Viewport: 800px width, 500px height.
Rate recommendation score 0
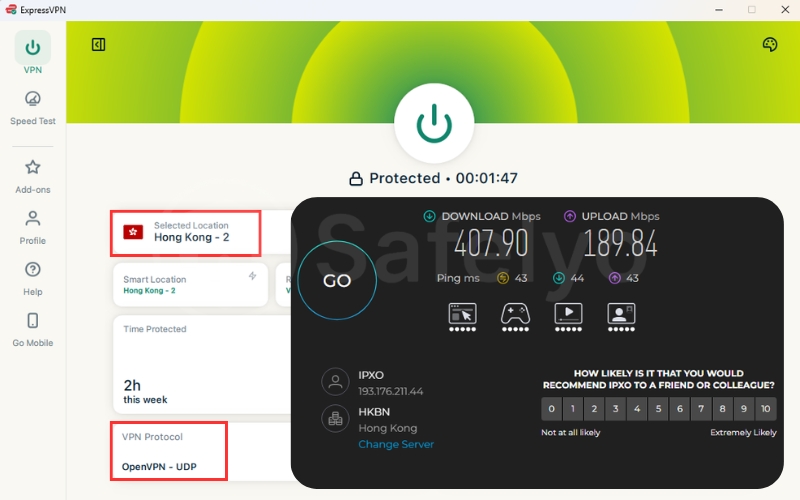552,409
